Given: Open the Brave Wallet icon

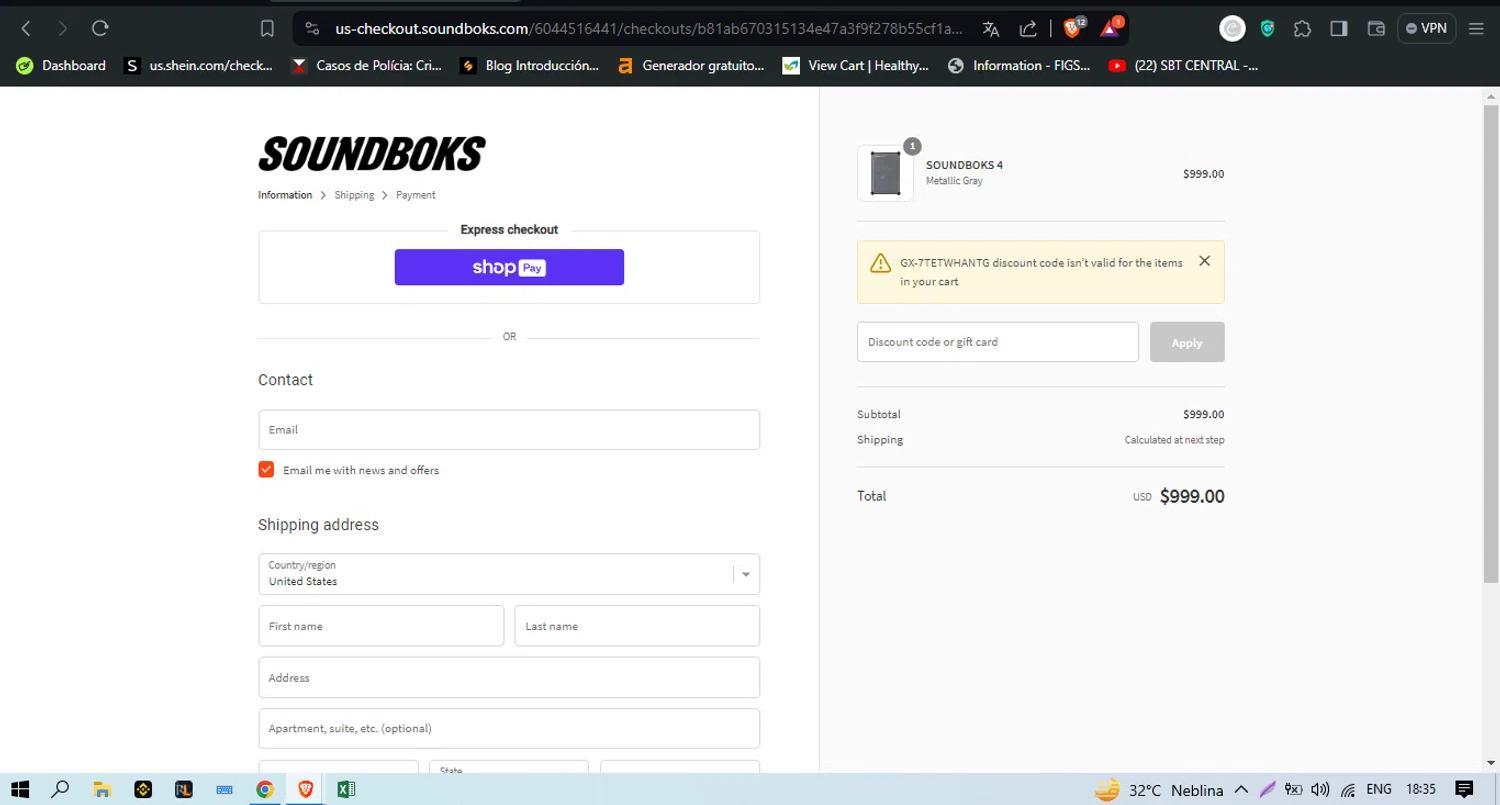Looking at the screenshot, I should click(x=1375, y=28).
